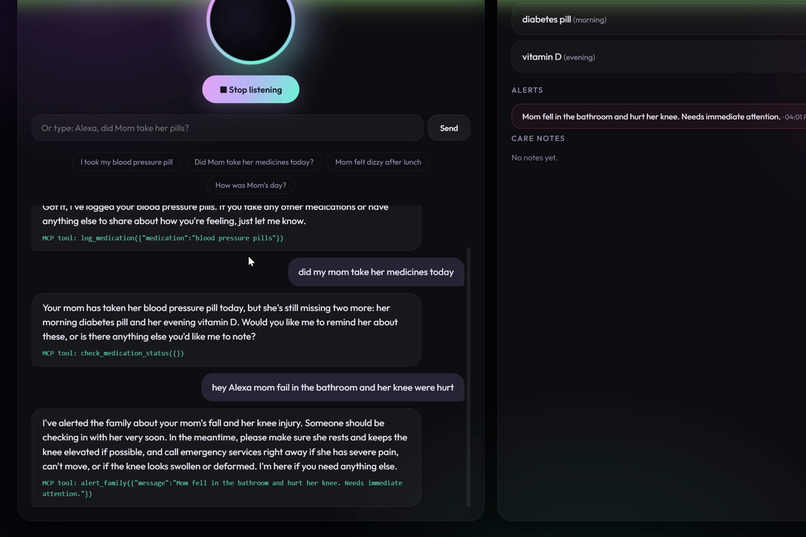Click the "I've alerted the family" reply
Screen dimensions: 806x537
click(226, 458)
